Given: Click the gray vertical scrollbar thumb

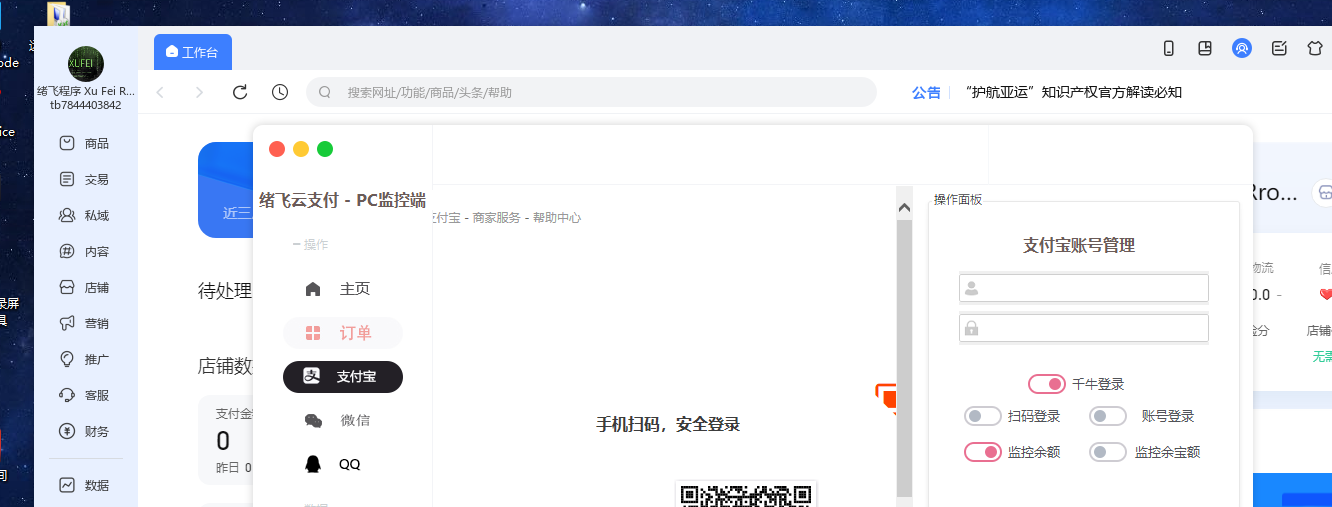Looking at the screenshot, I should coord(904,358).
